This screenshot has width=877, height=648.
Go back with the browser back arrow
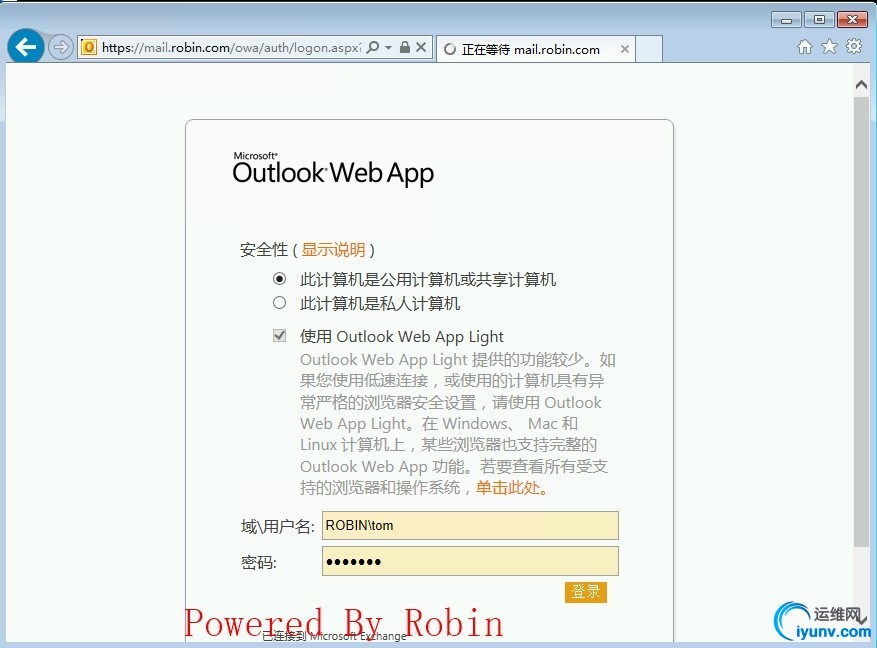pyautogui.click(x=26, y=47)
